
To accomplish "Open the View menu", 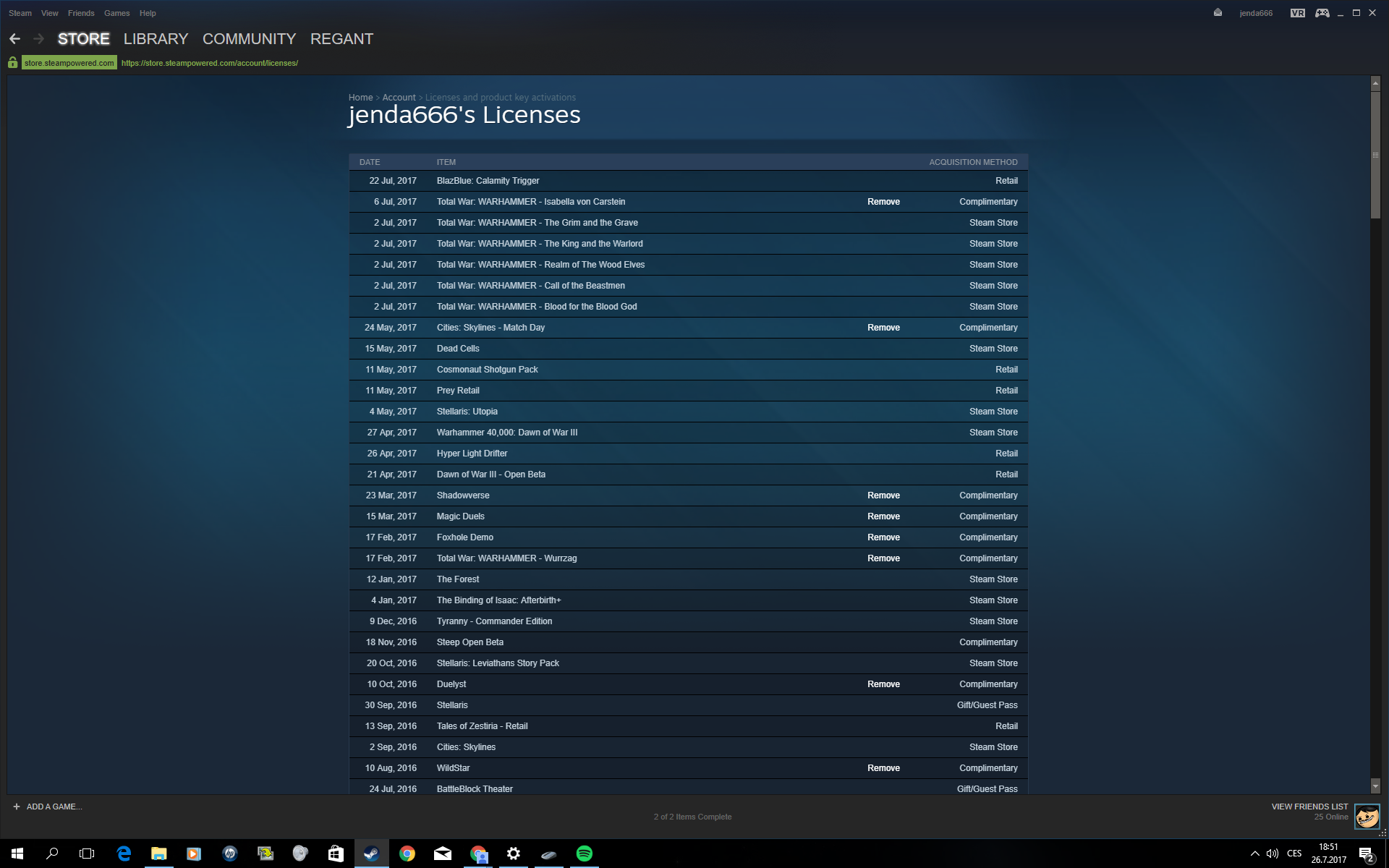I will (50, 13).
